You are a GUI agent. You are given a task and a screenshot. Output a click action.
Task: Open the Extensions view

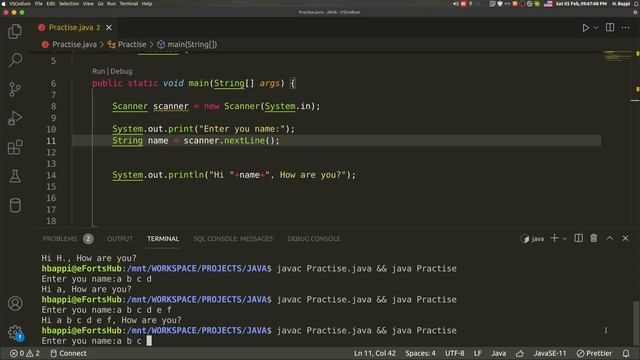tap(15, 147)
